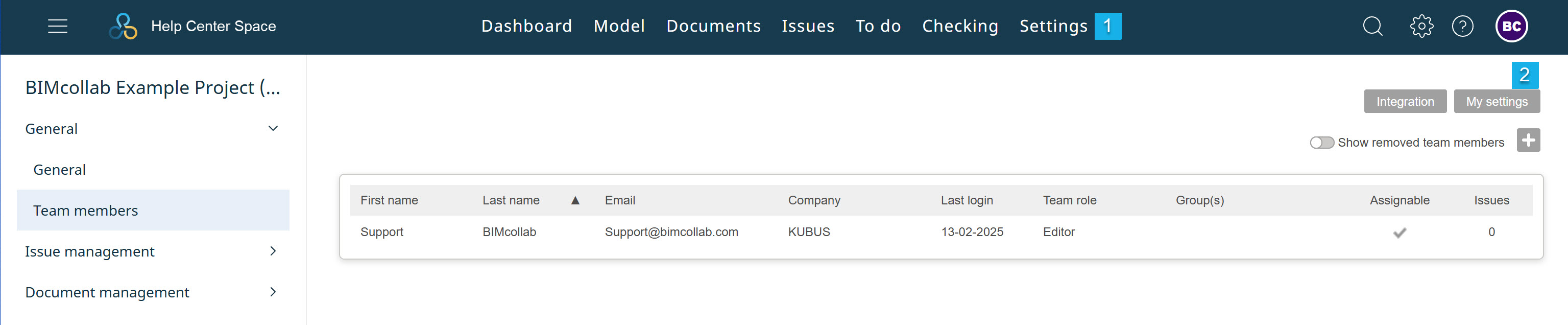
Task: Click the Last name sort arrow
Action: click(x=575, y=201)
